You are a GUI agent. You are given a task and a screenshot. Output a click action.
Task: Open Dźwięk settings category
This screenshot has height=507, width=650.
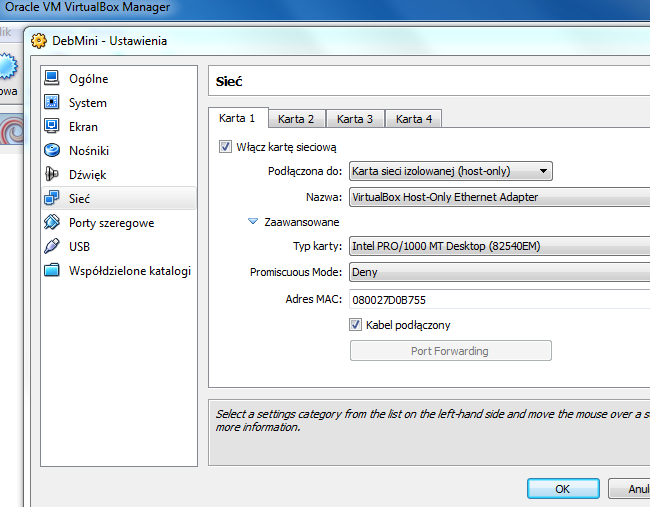119,175
